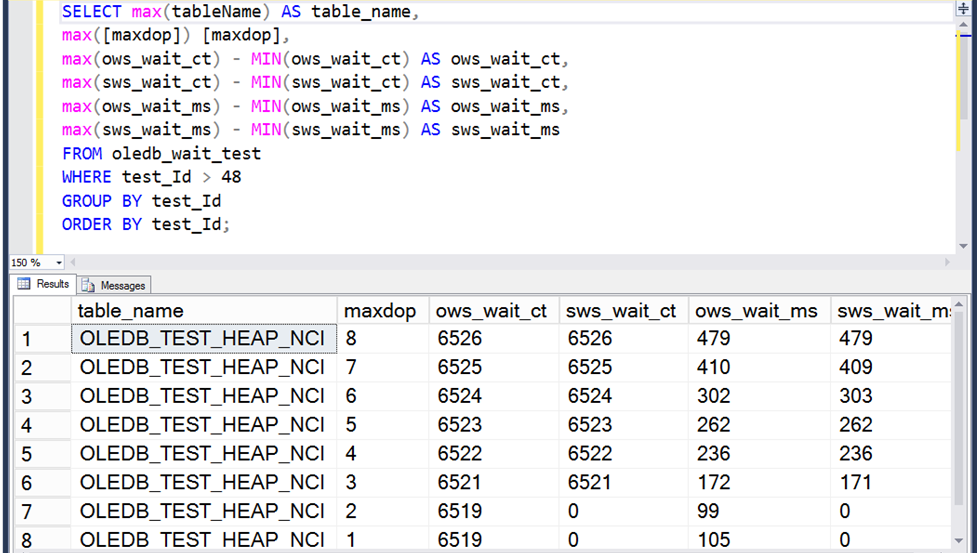Click the results grid scroll-down arrow
The width and height of the screenshot is (977, 553).
click(958, 541)
